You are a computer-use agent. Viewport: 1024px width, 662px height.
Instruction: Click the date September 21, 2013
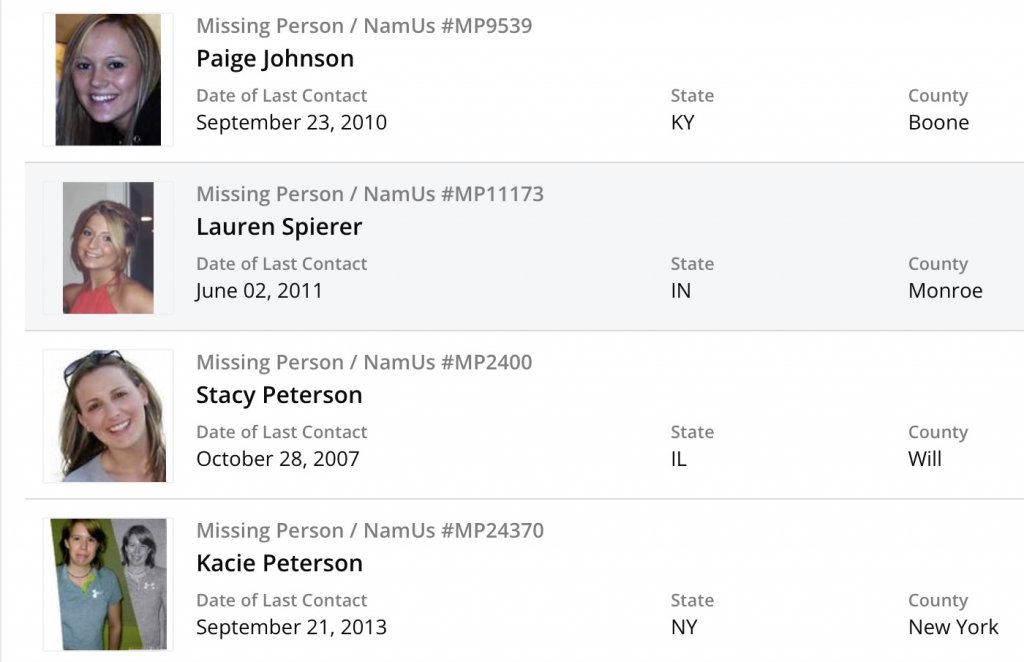[x=291, y=627]
